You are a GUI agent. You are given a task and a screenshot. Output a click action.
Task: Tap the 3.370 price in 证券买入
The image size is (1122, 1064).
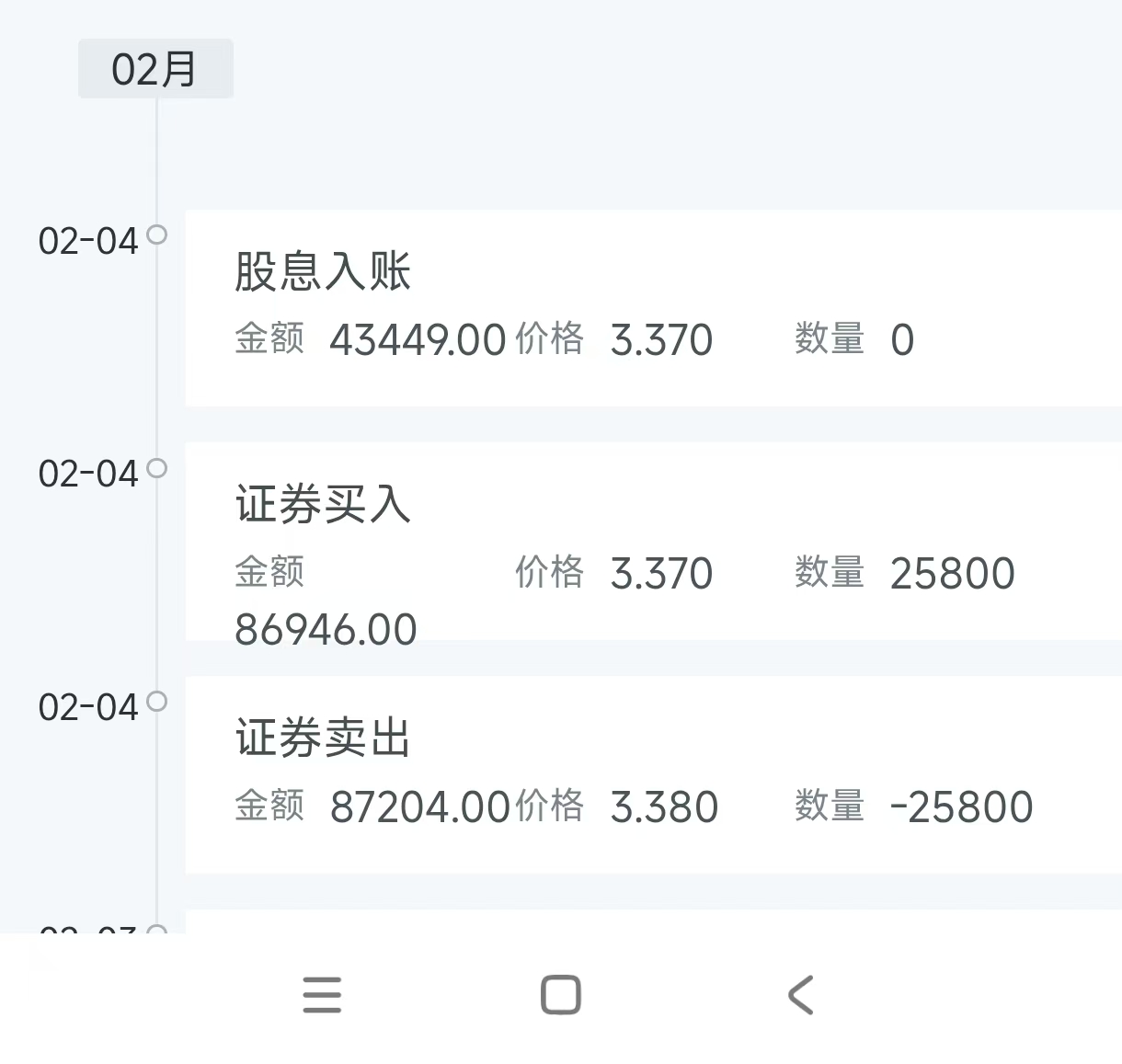coord(661,574)
